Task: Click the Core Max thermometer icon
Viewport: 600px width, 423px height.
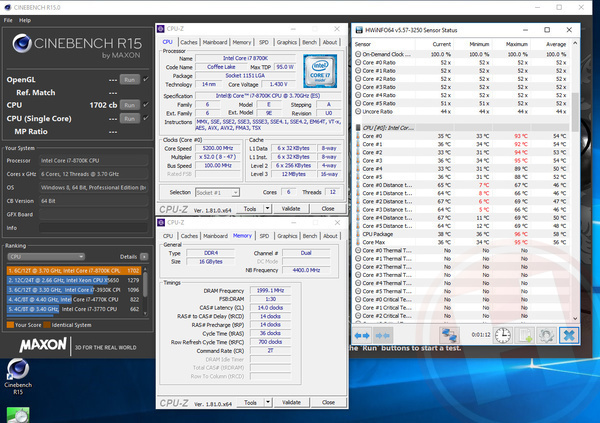Action: click(358, 242)
